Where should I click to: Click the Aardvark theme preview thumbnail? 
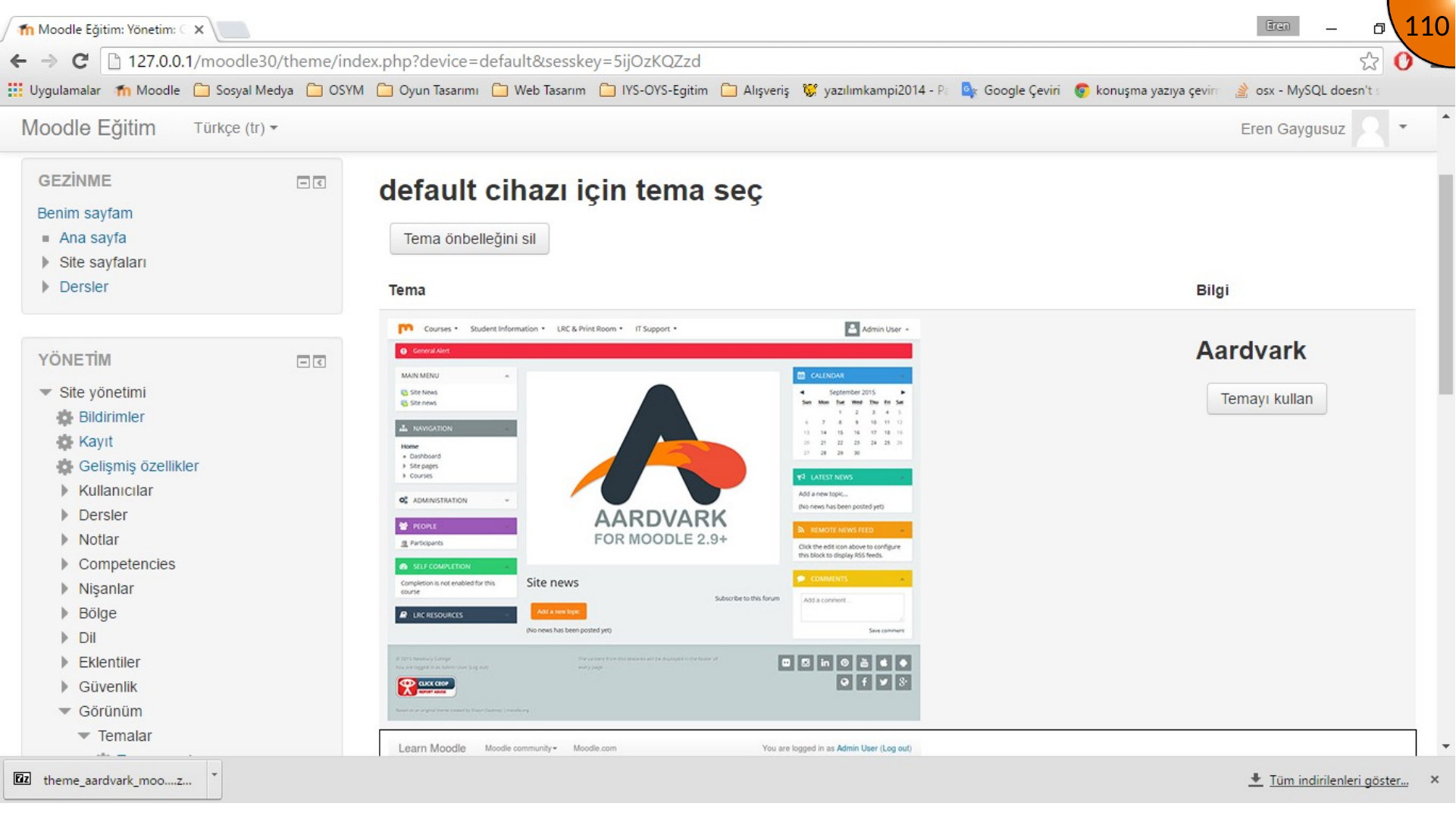pyautogui.click(x=654, y=520)
